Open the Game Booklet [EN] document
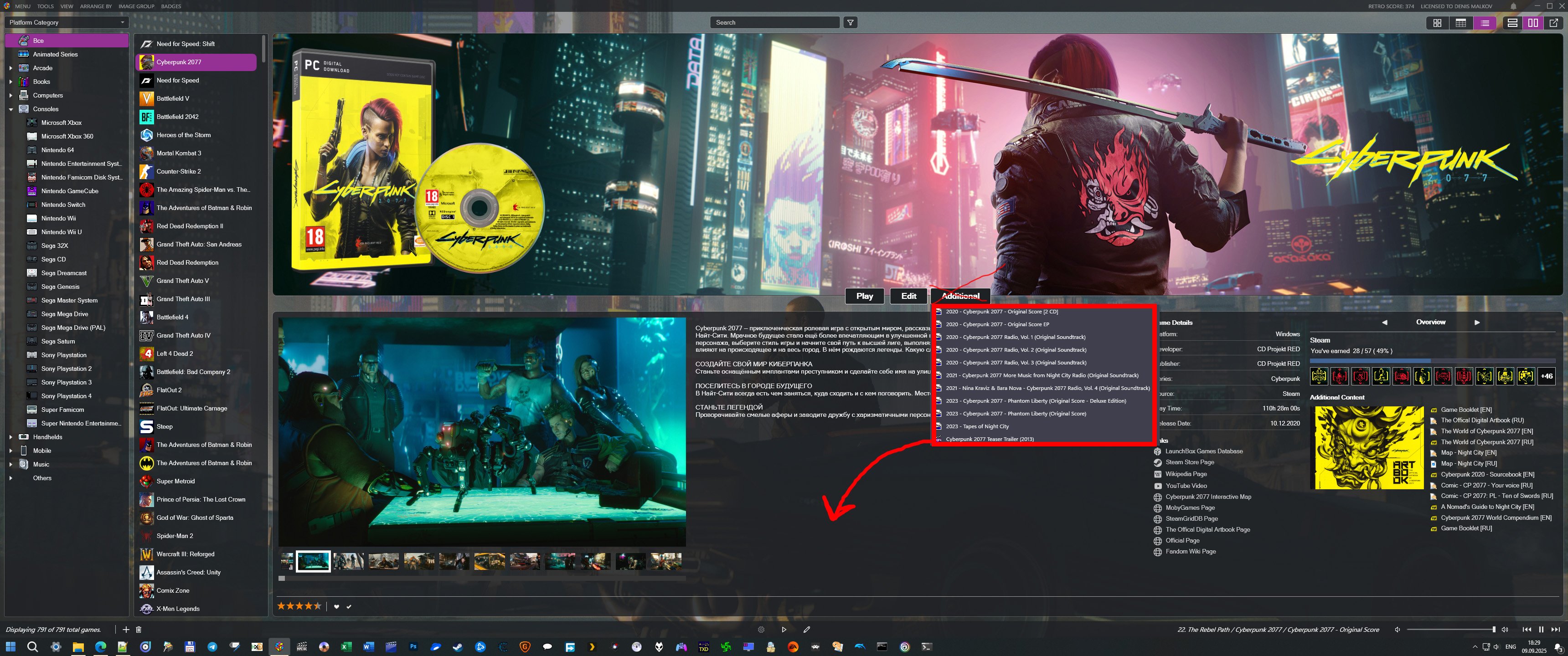Viewport: 1568px width, 656px height. click(1466, 410)
